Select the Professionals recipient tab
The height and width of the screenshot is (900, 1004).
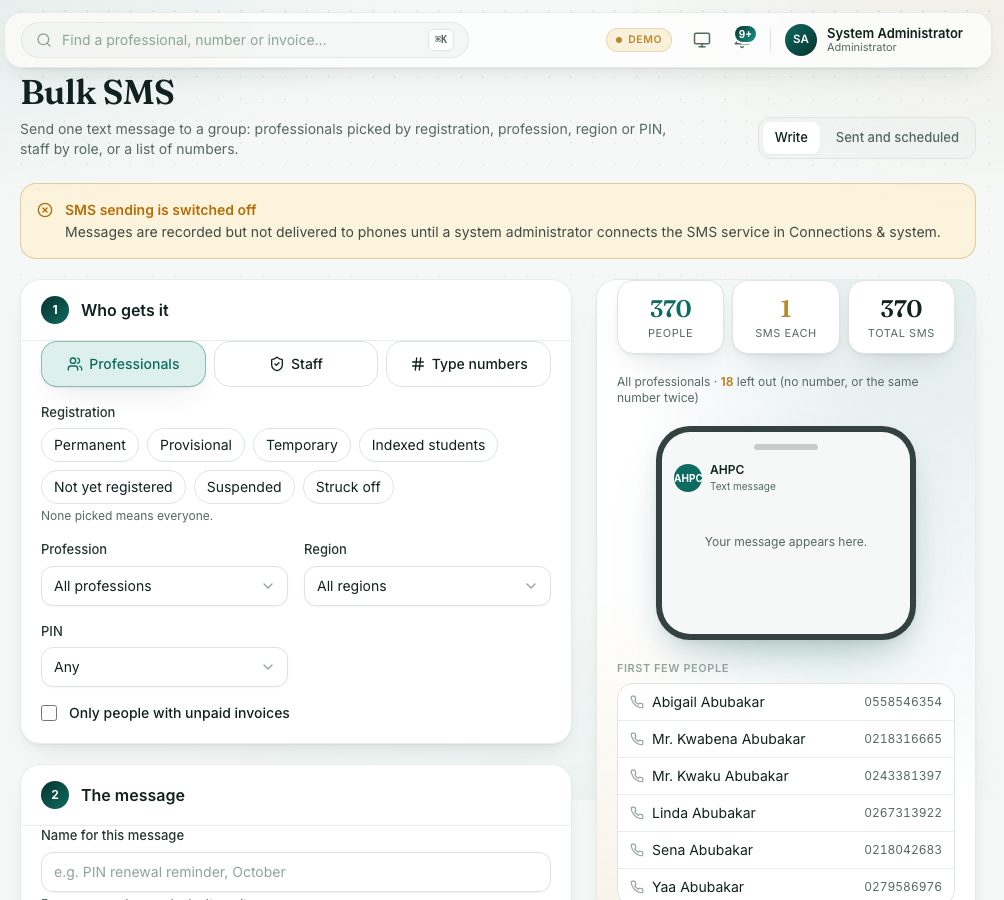pyautogui.click(x=124, y=364)
